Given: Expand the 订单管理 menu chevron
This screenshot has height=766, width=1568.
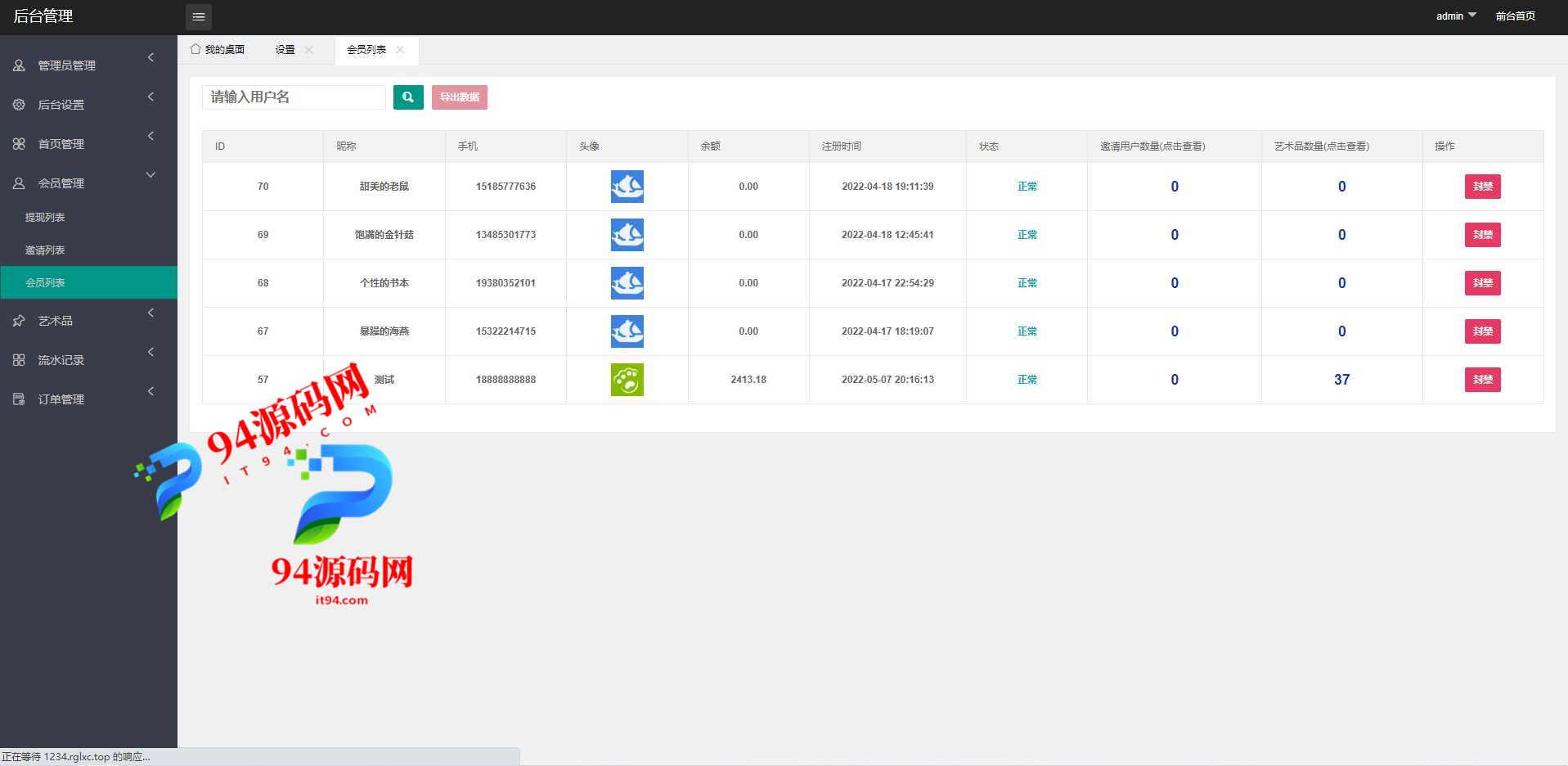Looking at the screenshot, I should (151, 391).
